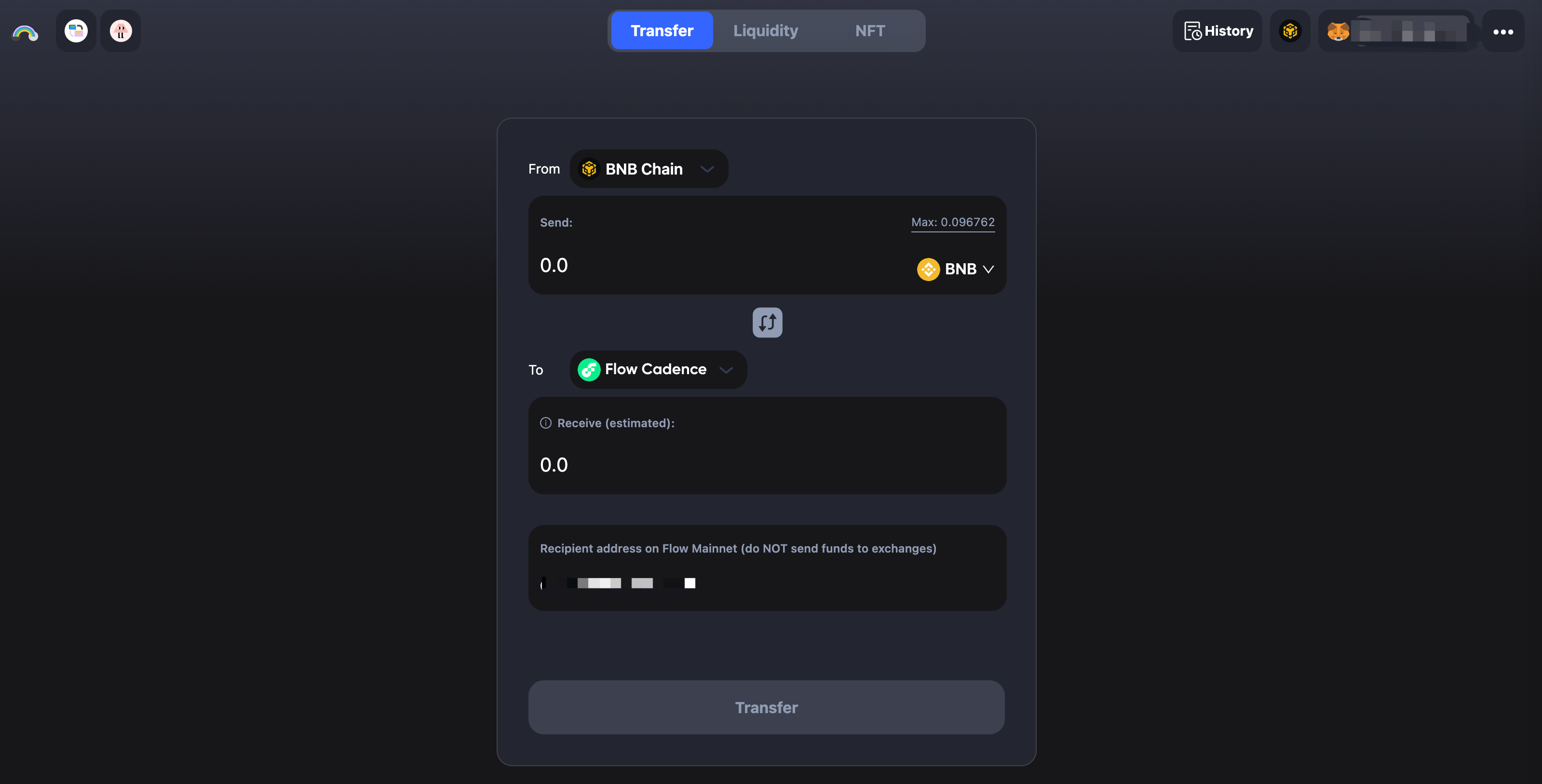
Task: Click the green Flow Cadence logo
Action: coord(589,369)
